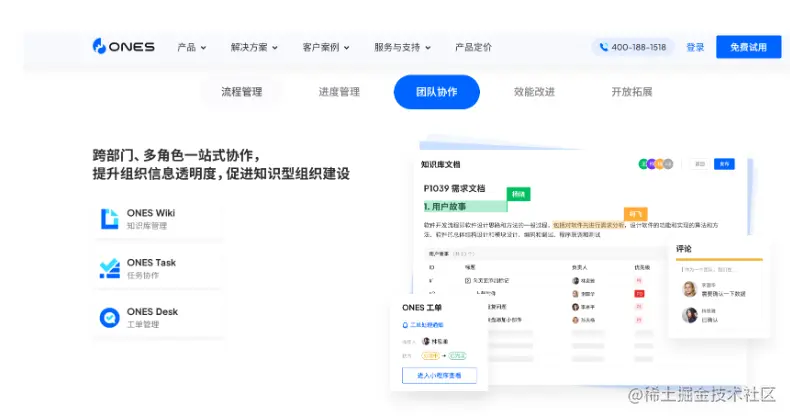Viewport: 790px width, 418px height.
Task: Switch to the 开放拓展 tab
Action: coord(632,92)
